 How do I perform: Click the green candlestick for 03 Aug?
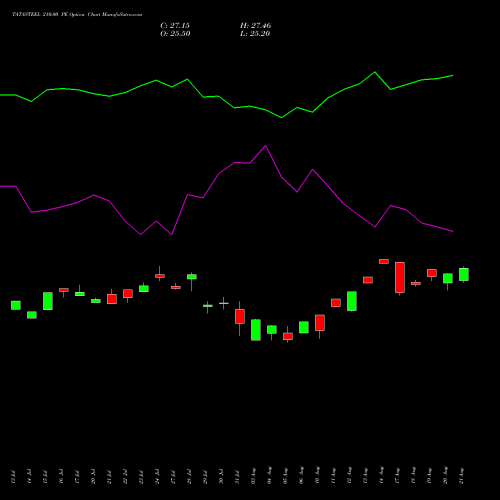(256, 330)
